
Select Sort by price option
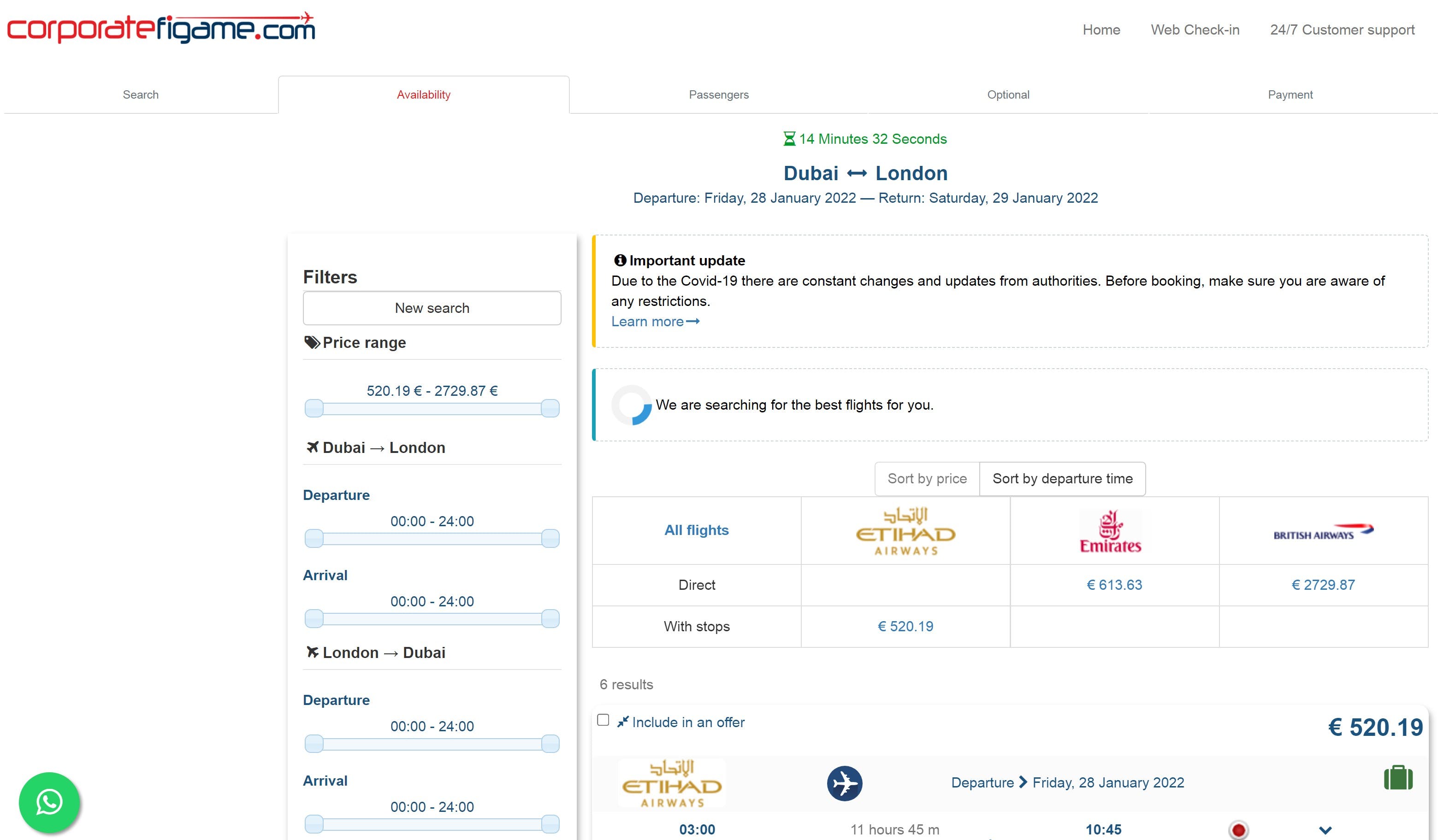coord(927,478)
